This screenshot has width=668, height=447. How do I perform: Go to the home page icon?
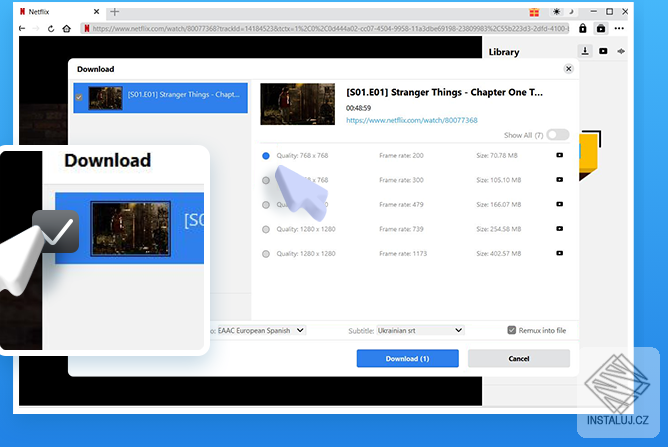point(66,29)
